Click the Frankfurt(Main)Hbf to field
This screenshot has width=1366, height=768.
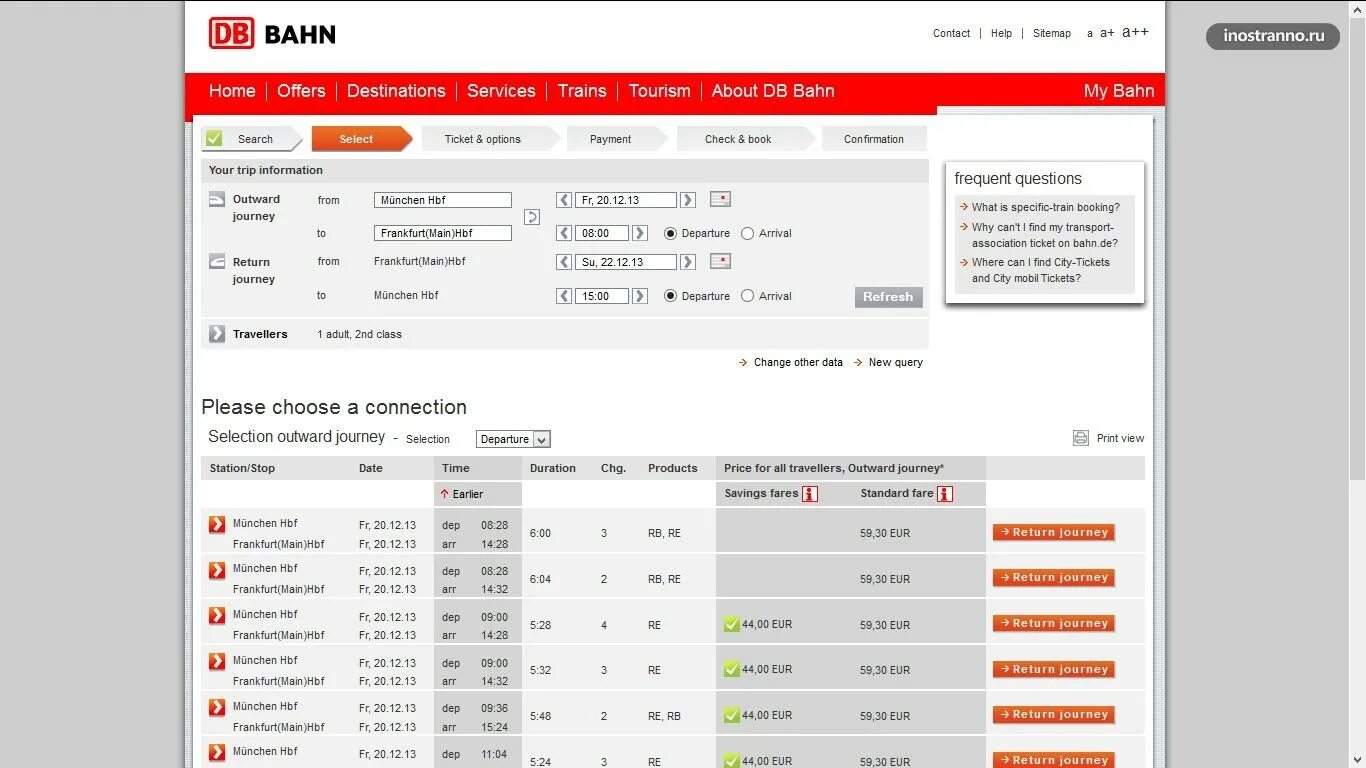pos(443,233)
